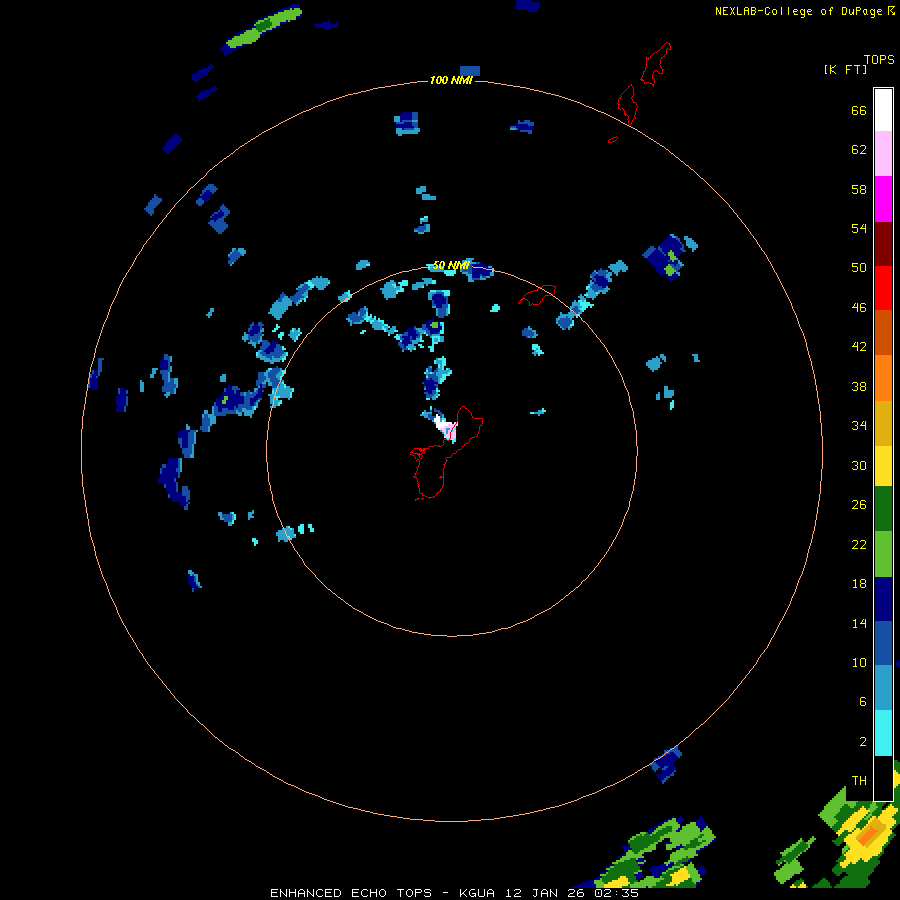Click the white-pink echo cell over Guam
This screenshot has width=900, height=900.
[445, 428]
